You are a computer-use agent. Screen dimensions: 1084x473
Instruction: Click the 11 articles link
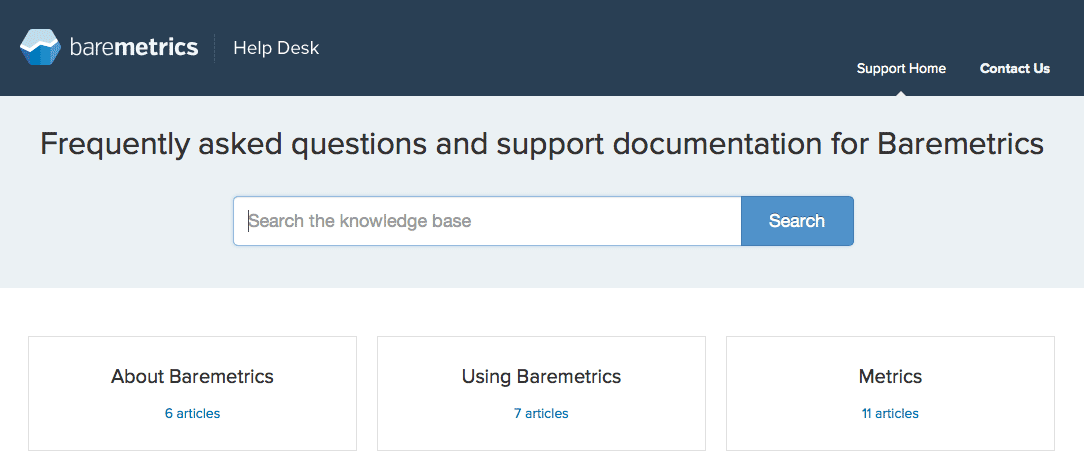(890, 413)
